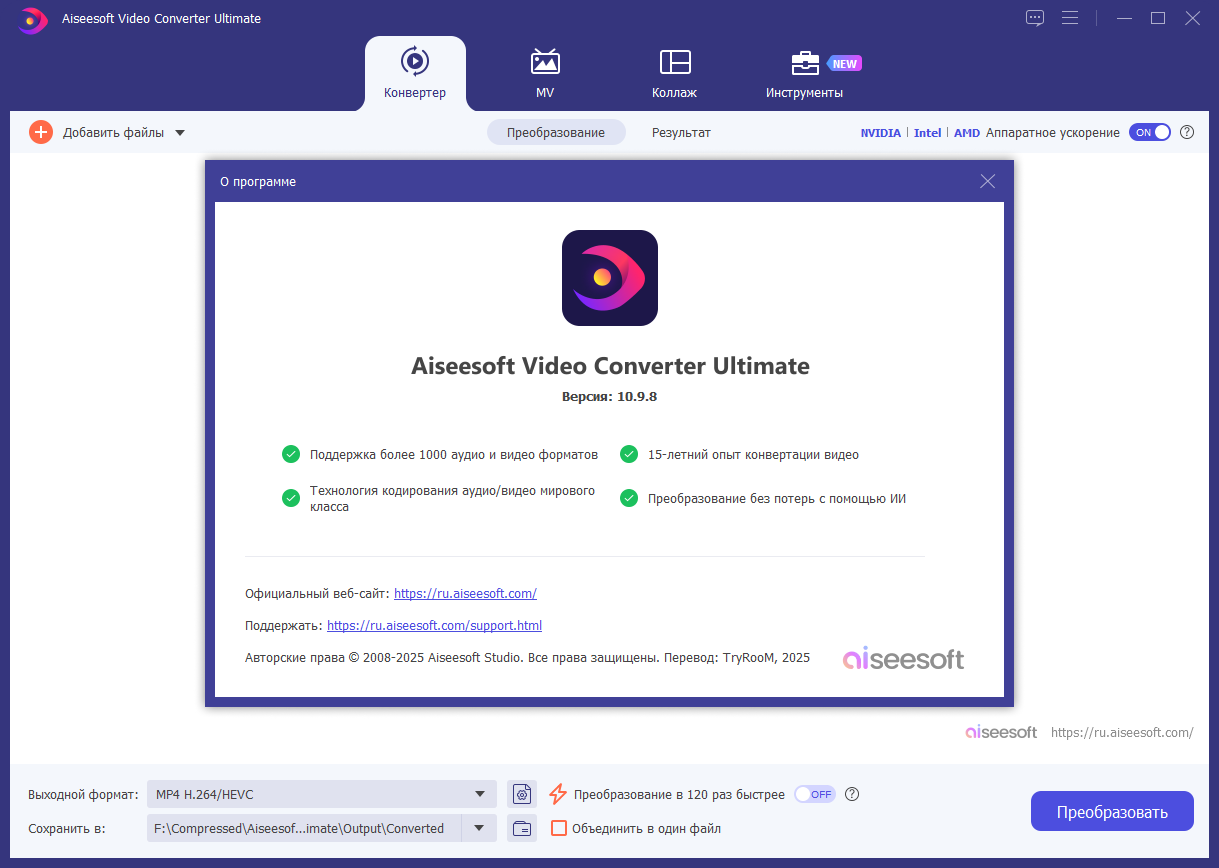Image resolution: width=1219 pixels, height=868 pixels.
Task: Click the save path field F:\Compressed
Action: point(303,828)
